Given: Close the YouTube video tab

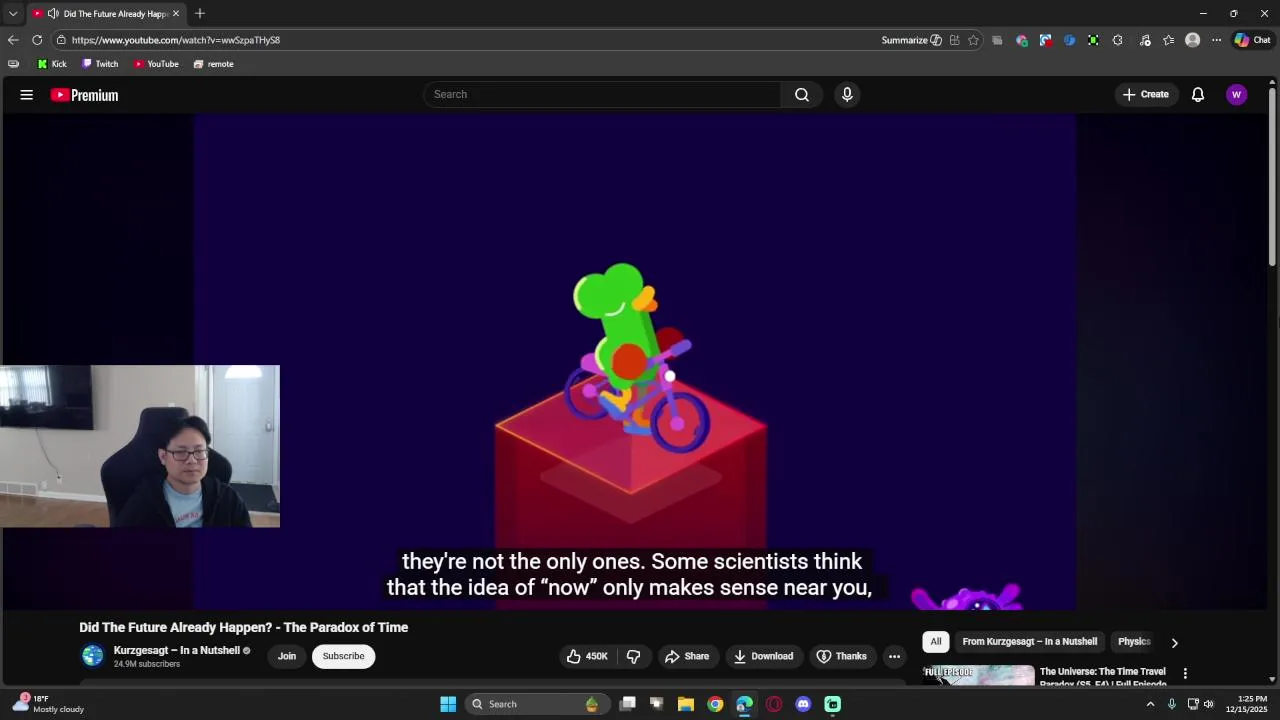Looking at the screenshot, I should pyautogui.click(x=176, y=13).
